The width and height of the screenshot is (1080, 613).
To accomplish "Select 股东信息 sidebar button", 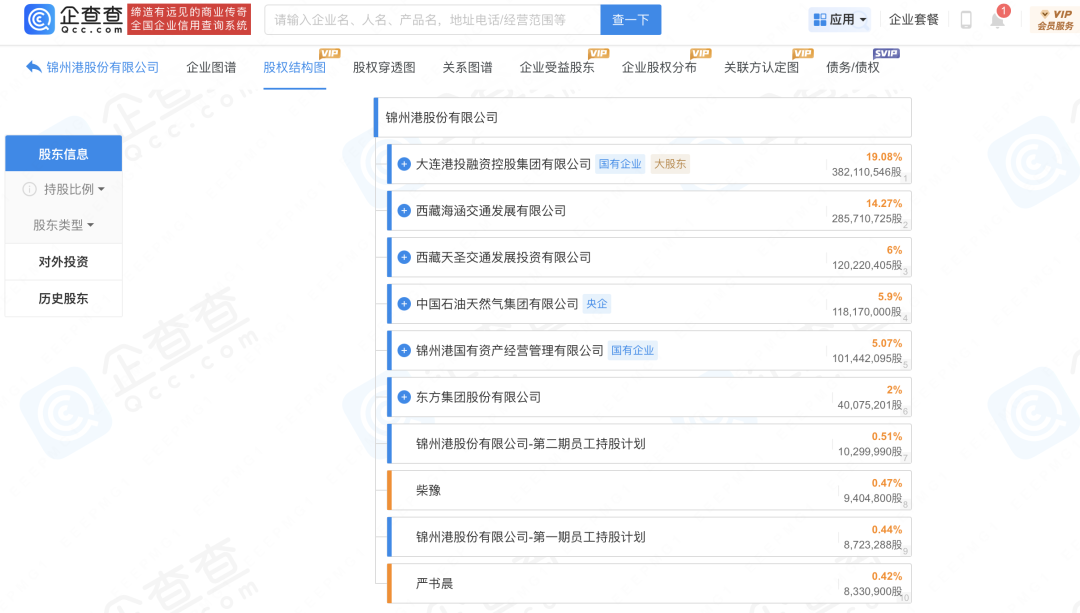I will (63, 154).
